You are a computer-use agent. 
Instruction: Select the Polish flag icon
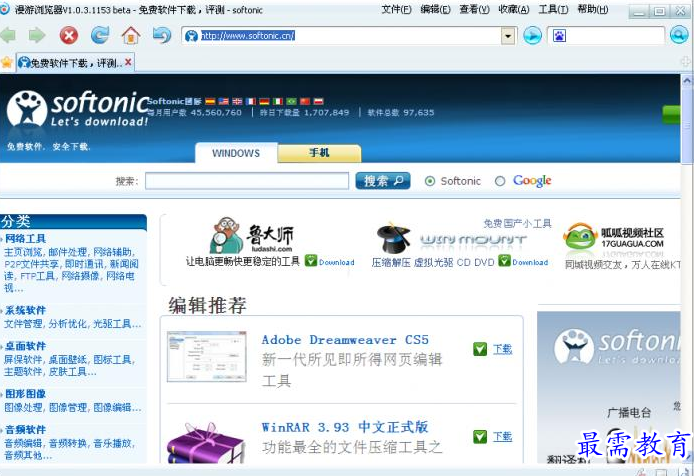pos(318,102)
